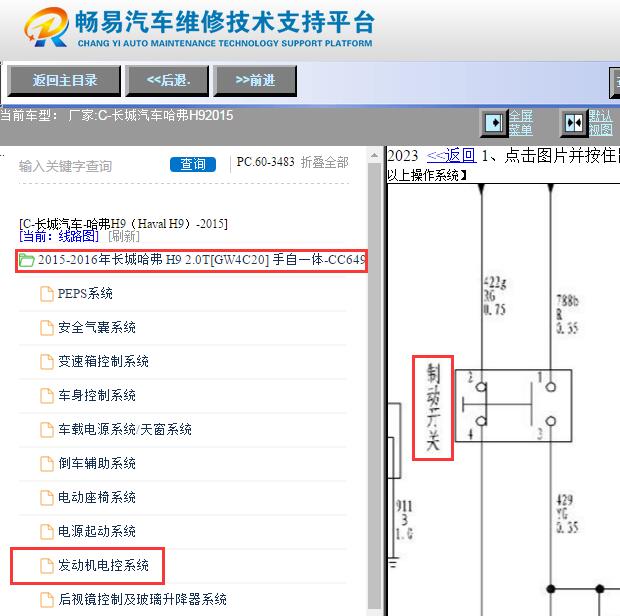Image resolution: width=620 pixels, height=616 pixels.
Task: Click the document icon beside 后视镜控制及玻璃升降器系统
Action: pyautogui.click(x=47, y=600)
